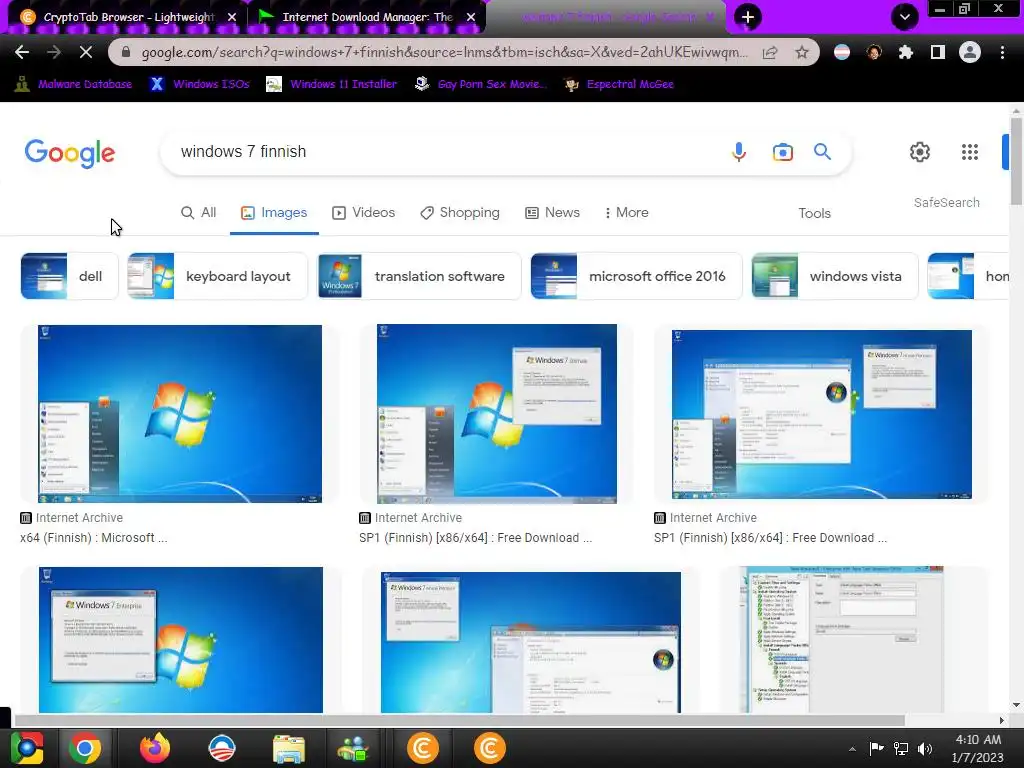Open the Google apps grid
Image resolution: width=1024 pixels, height=768 pixels.
(970, 152)
